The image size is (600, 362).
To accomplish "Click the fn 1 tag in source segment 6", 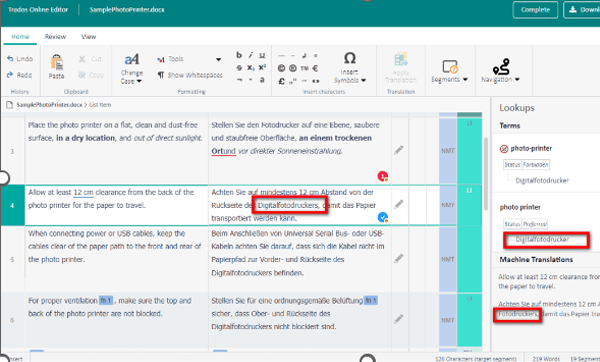I will (x=106, y=300).
